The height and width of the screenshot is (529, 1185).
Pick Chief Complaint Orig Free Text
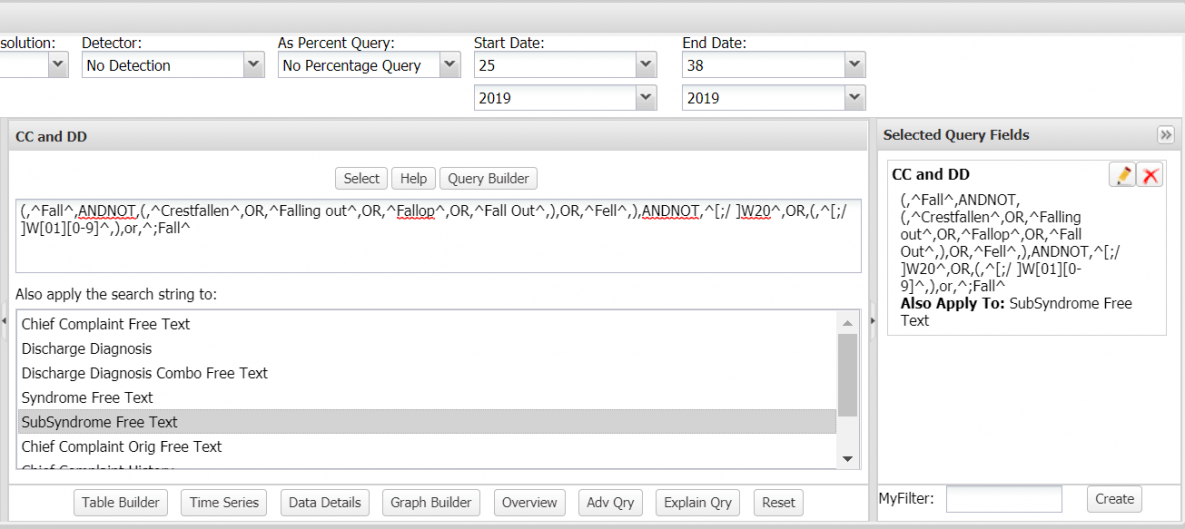(122, 447)
